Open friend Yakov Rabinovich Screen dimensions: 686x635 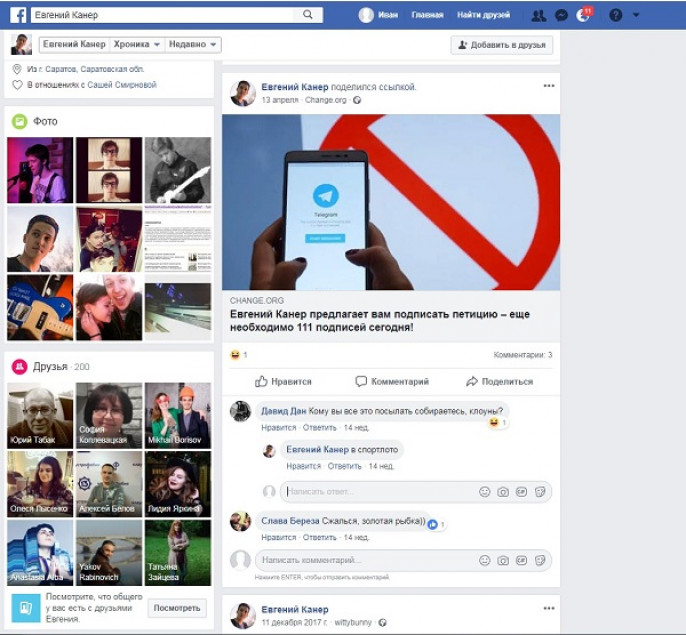click(x=109, y=553)
